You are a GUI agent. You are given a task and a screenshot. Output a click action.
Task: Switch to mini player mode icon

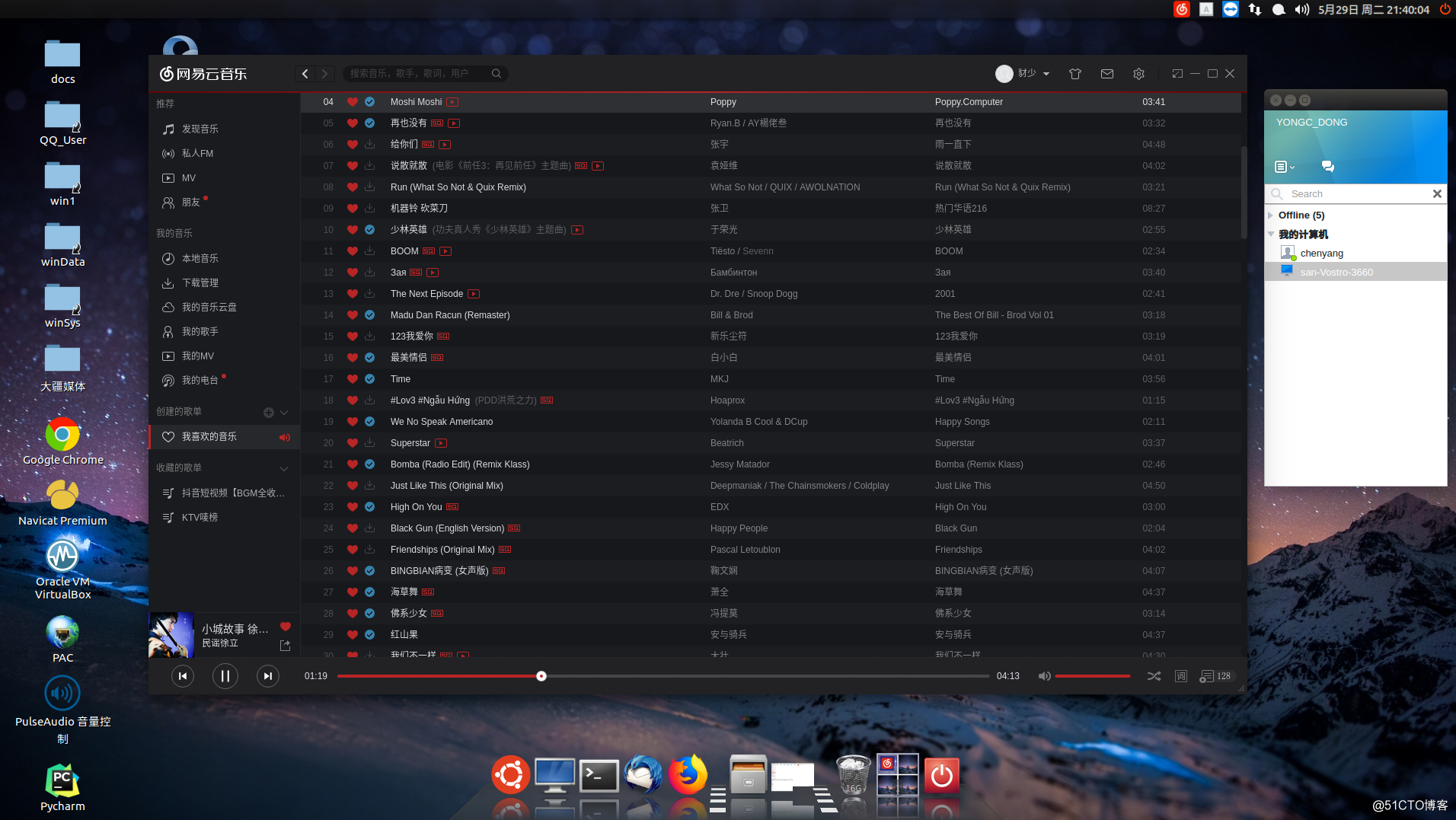pos(1177,74)
